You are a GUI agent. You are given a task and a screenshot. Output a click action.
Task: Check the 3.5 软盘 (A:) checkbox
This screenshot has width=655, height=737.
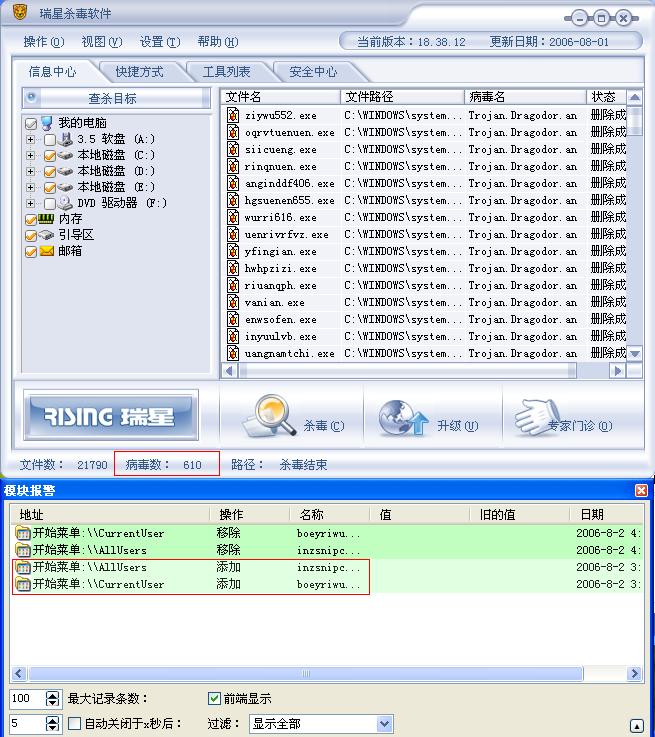[50, 140]
